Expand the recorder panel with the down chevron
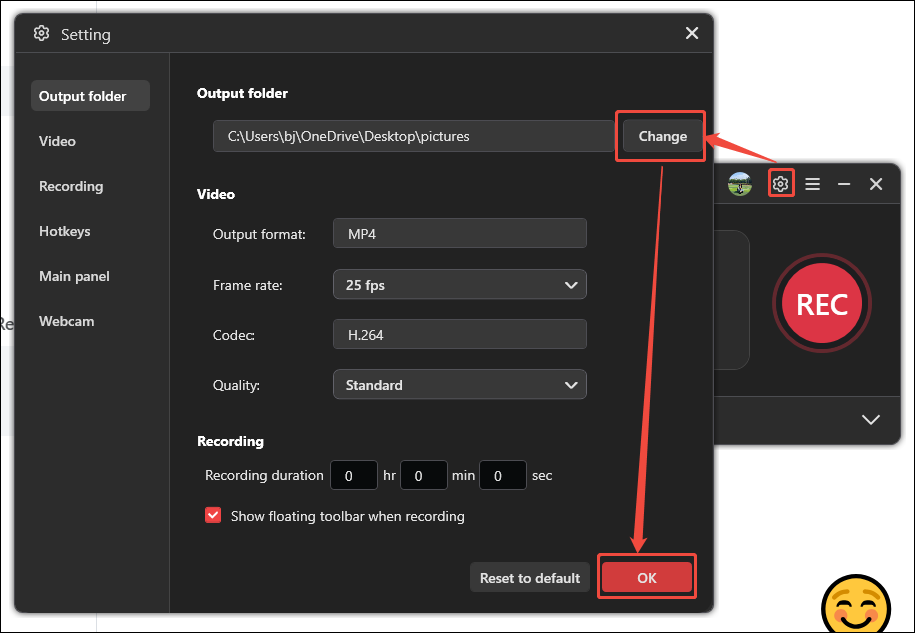Viewport: 915px width, 633px height. coord(869,420)
